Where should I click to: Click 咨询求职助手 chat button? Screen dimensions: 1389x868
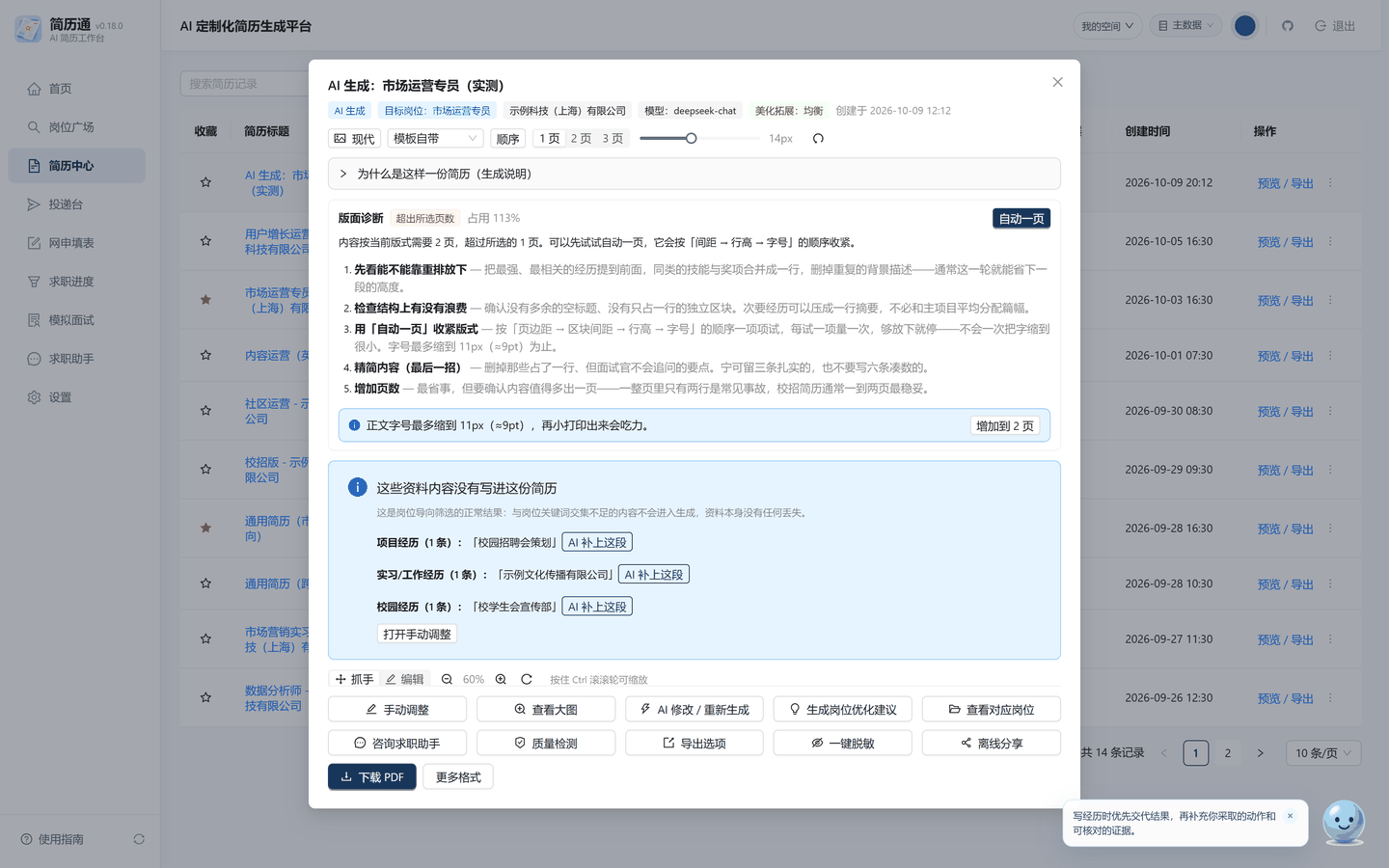click(397, 743)
